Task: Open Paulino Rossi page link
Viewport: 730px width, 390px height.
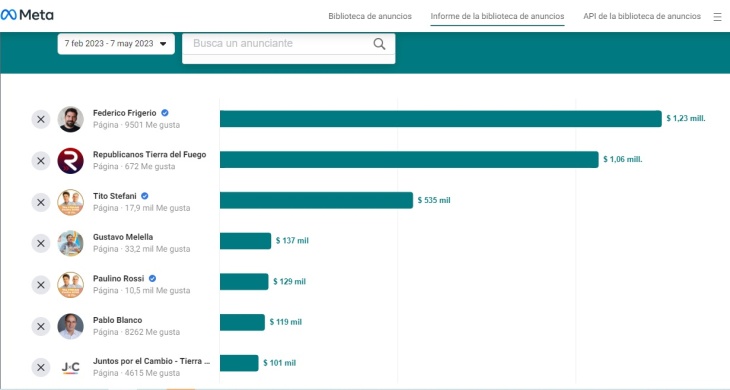Action: 118,278
